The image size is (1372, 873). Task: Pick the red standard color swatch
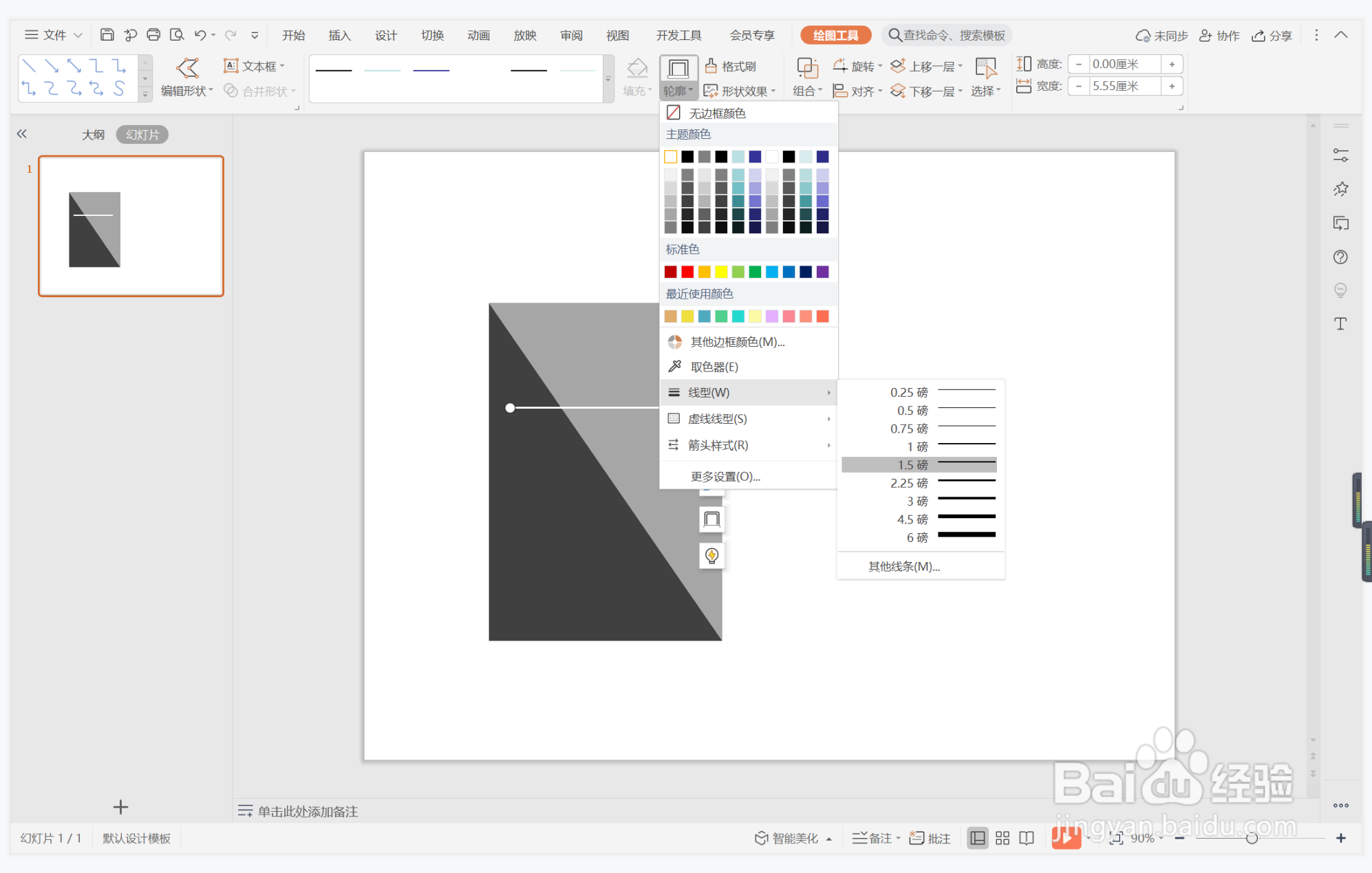click(687, 272)
